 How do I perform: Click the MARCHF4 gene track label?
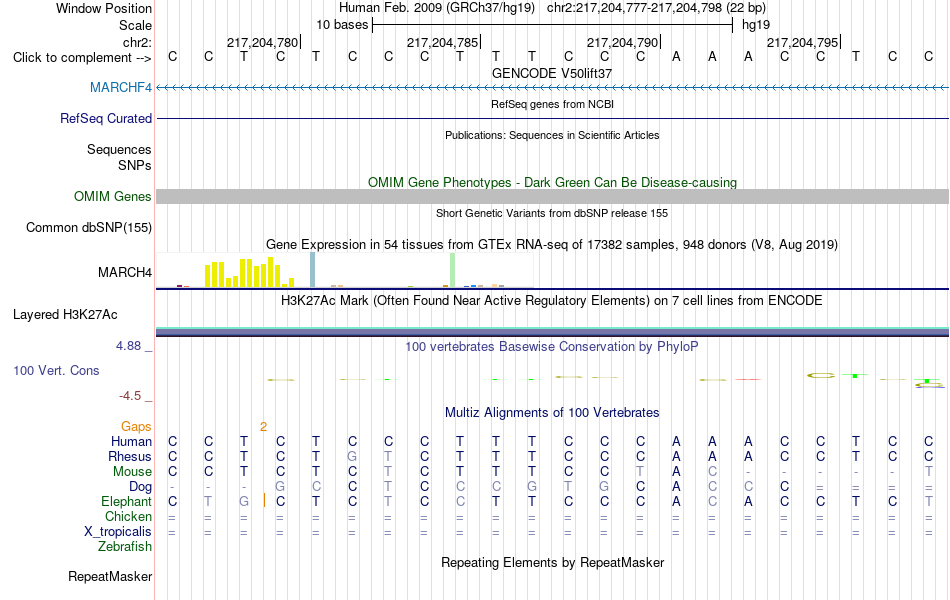pos(121,88)
